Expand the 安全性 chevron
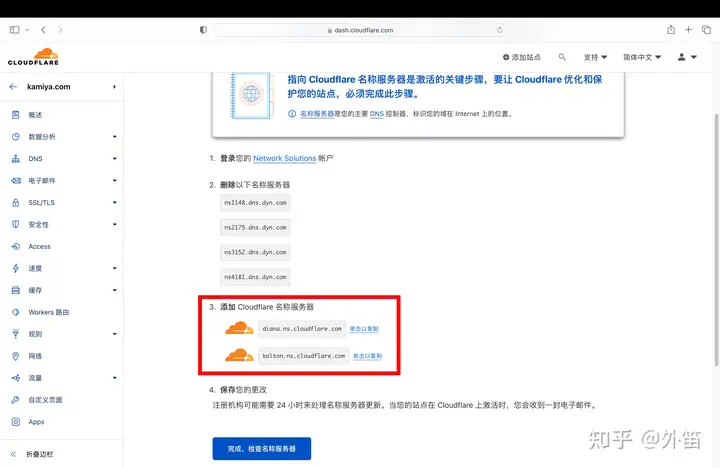This screenshot has height=468, width=720. pyautogui.click(x=114, y=225)
